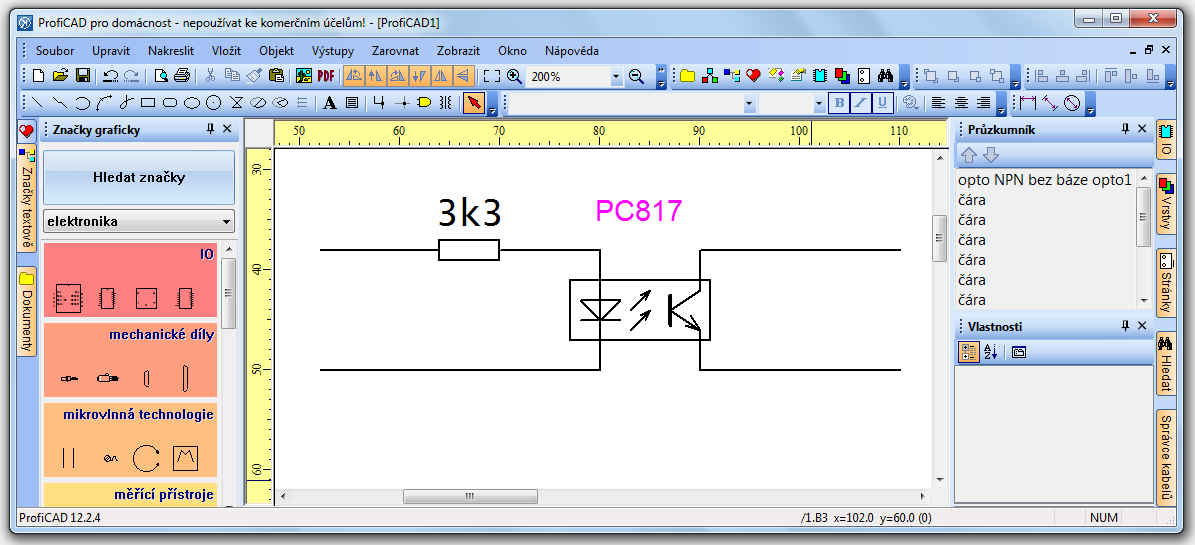
Task: Open the font size dropdown
Action: point(819,103)
